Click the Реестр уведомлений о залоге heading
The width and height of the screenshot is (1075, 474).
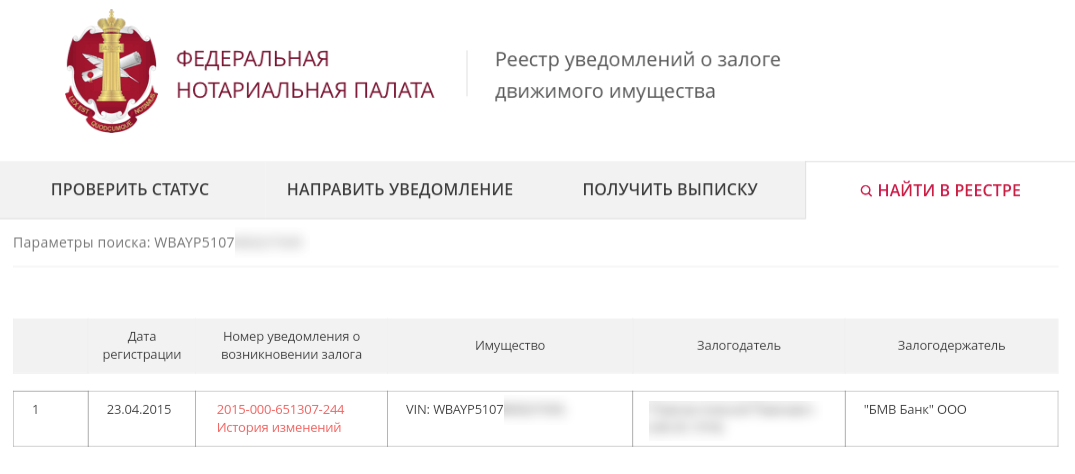click(637, 75)
